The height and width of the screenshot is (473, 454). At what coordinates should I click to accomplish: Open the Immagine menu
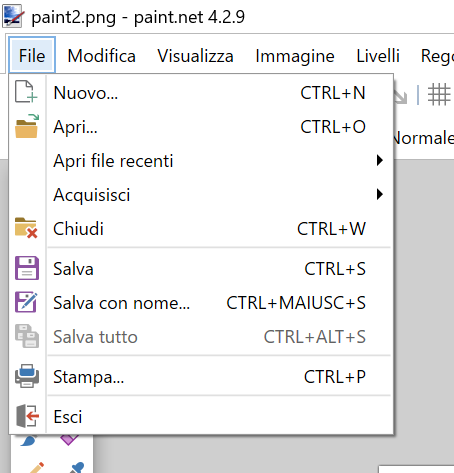[x=295, y=56]
